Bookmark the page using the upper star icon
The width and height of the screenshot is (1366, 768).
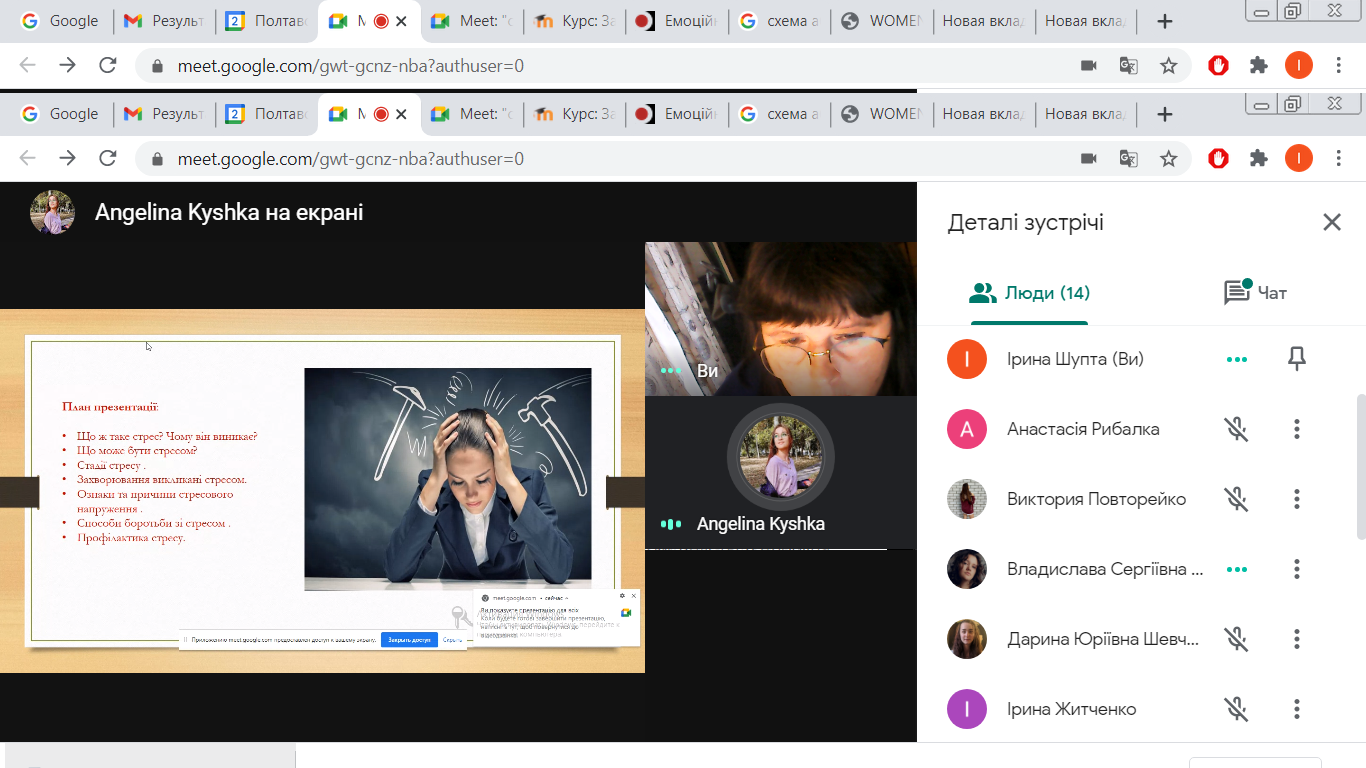[1168, 66]
